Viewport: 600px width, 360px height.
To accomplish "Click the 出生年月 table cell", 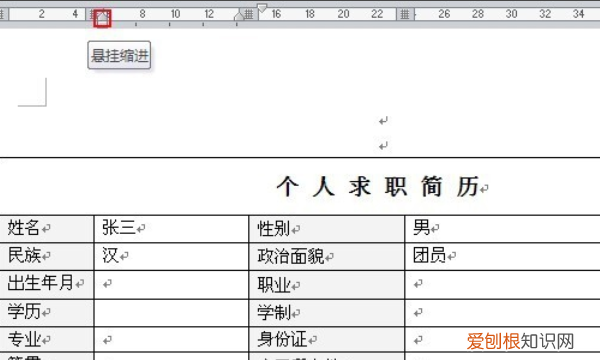I will [47, 285].
